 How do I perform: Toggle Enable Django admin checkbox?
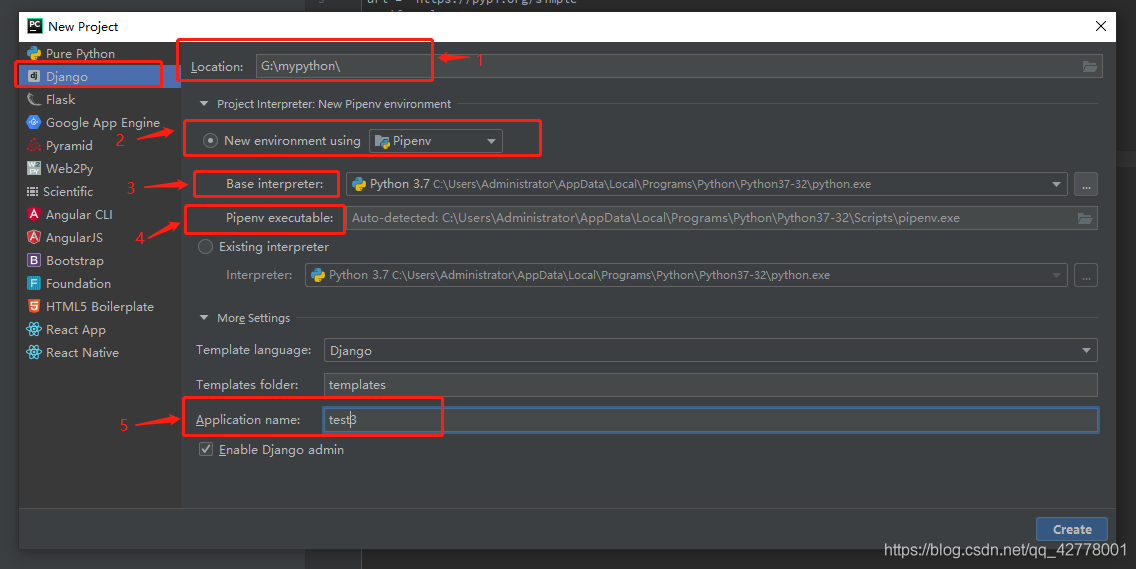pos(206,449)
